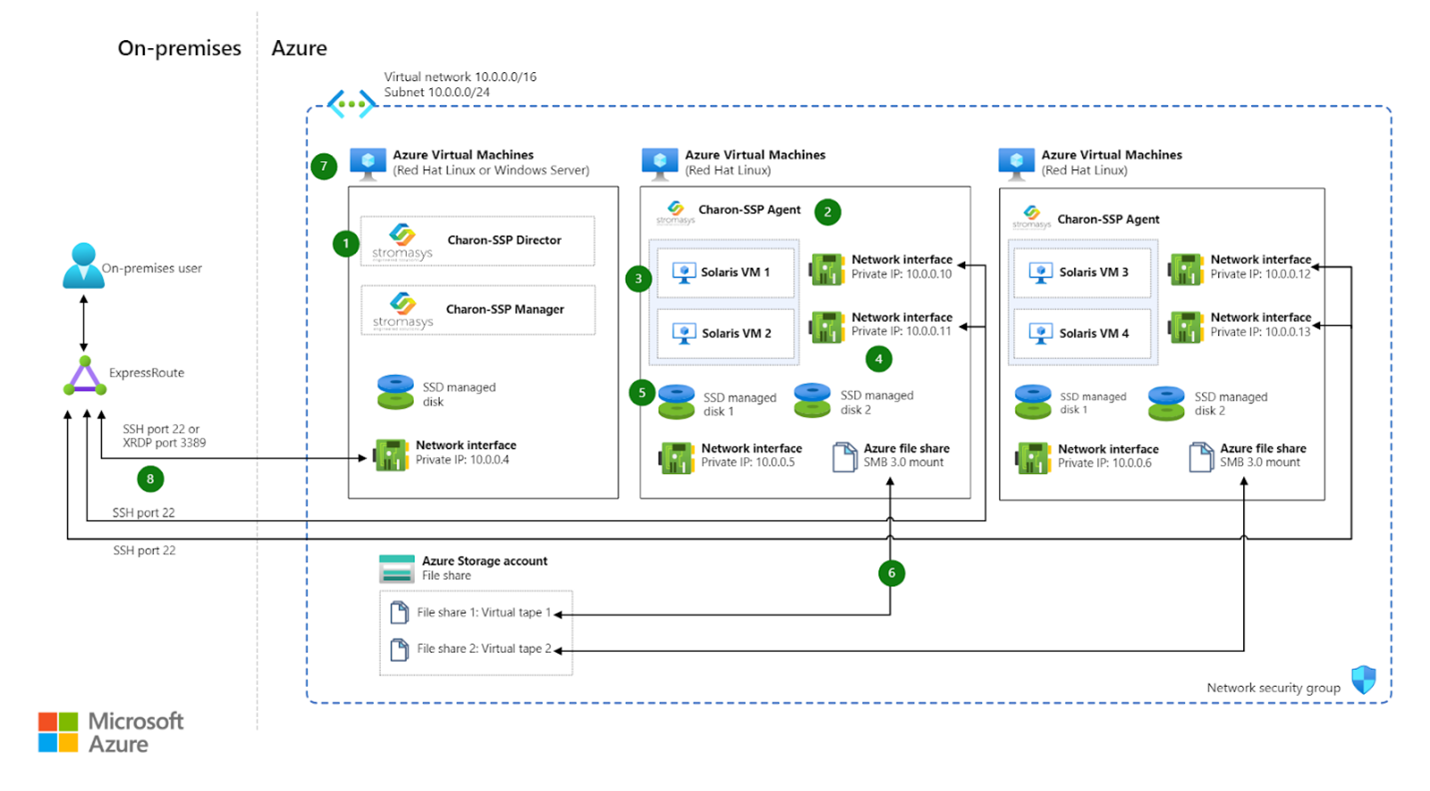This screenshot has width=1430, height=791.
Task: Select the "On-premises user" label text
Action: click(152, 269)
